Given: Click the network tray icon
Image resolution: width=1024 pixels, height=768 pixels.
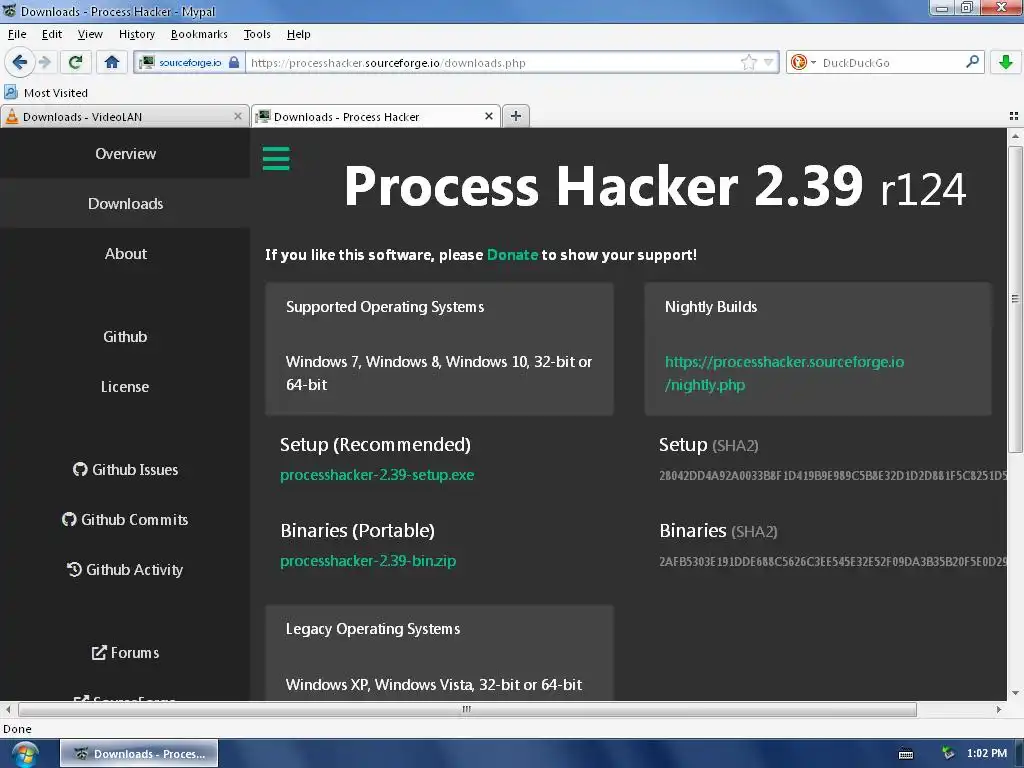Looking at the screenshot, I should [x=948, y=754].
